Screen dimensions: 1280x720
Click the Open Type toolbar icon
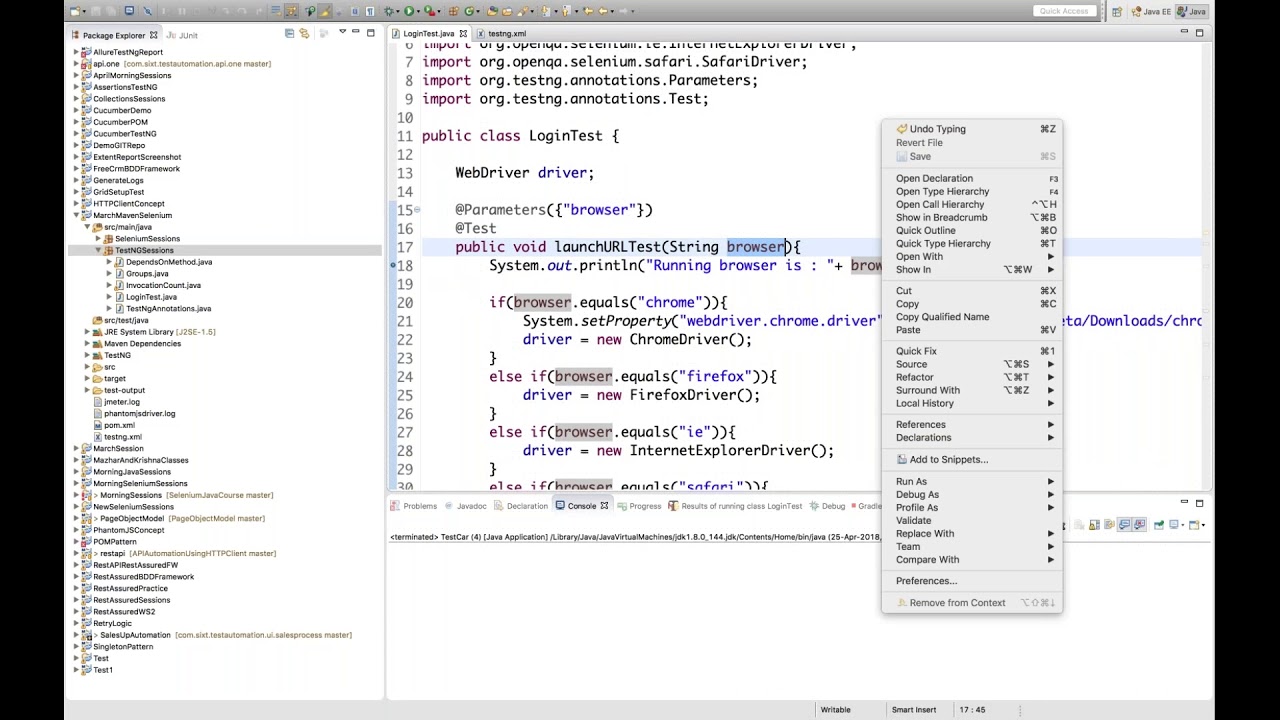tap(492, 11)
